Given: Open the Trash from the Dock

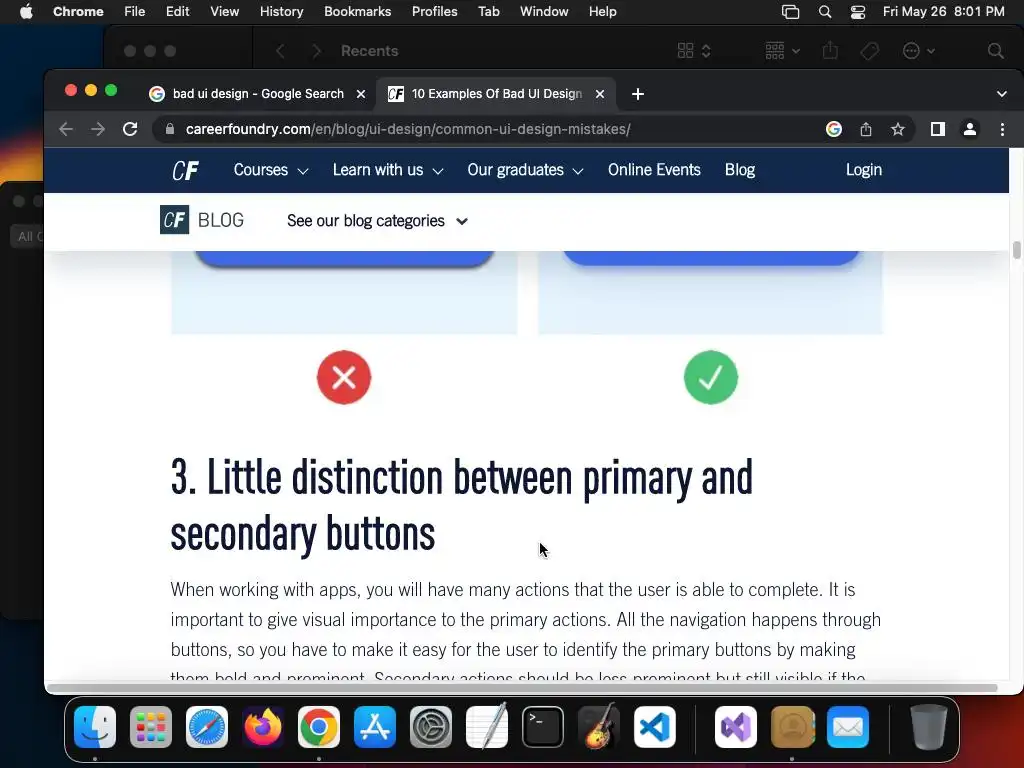Looking at the screenshot, I should click(x=929, y=726).
